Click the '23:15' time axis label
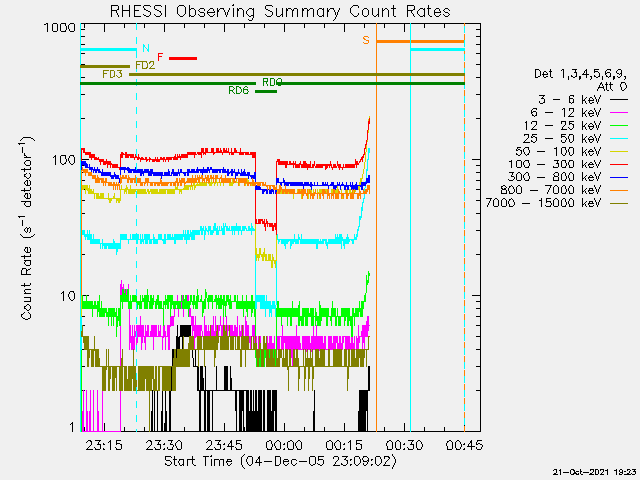The width and height of the screenshot is (640, 480). (x=104, y=445)
